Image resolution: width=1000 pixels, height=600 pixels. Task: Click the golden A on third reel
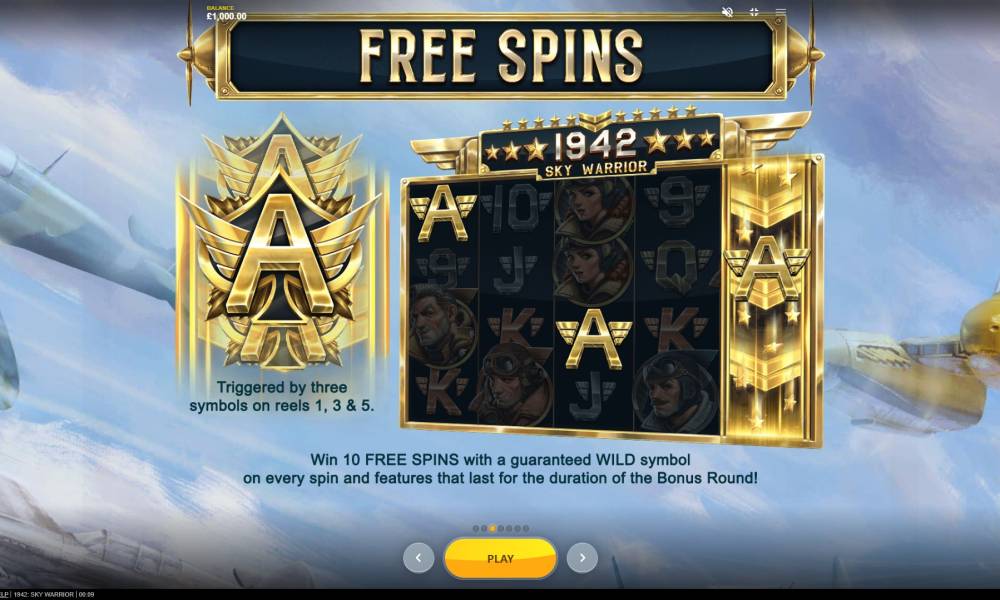coord(594,338)
